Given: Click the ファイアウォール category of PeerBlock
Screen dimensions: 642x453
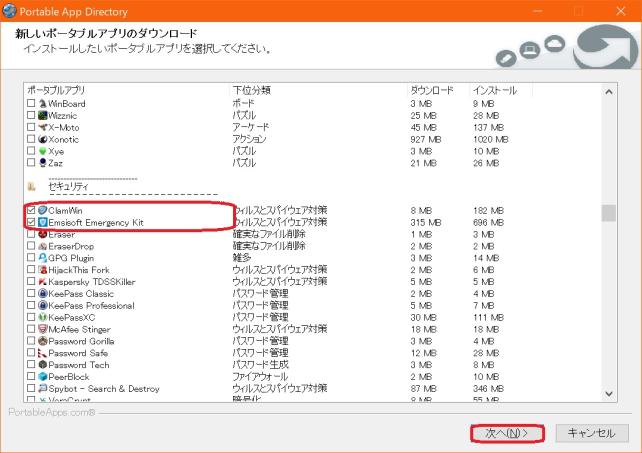Looking at the screenshot, I should click(260, 376).
